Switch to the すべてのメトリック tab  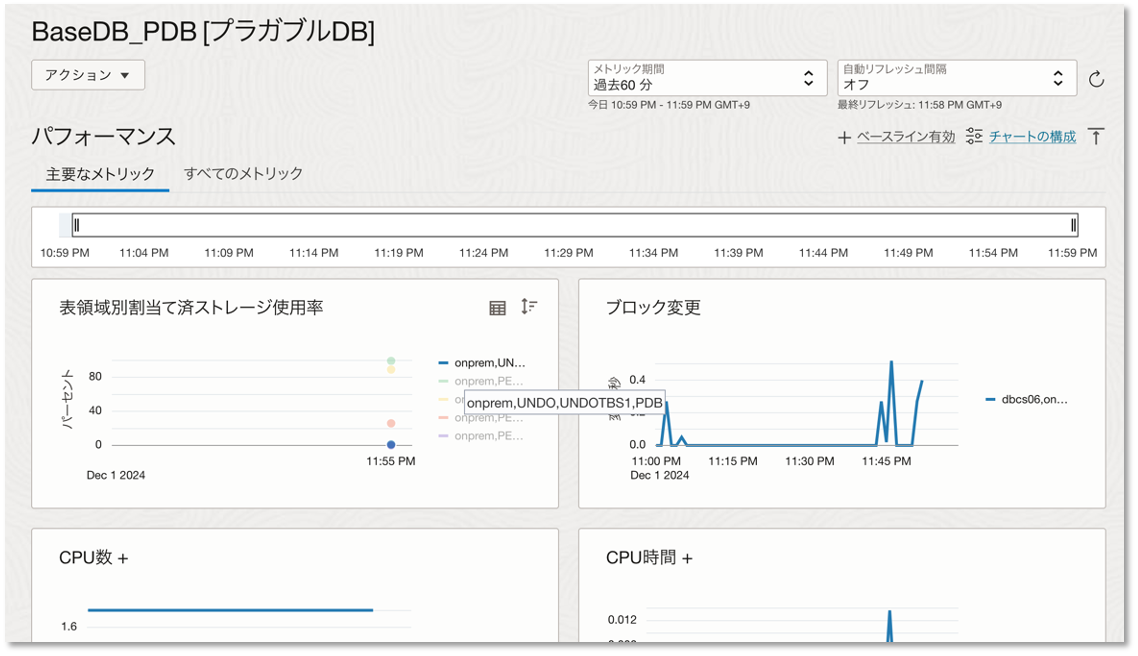243,174
